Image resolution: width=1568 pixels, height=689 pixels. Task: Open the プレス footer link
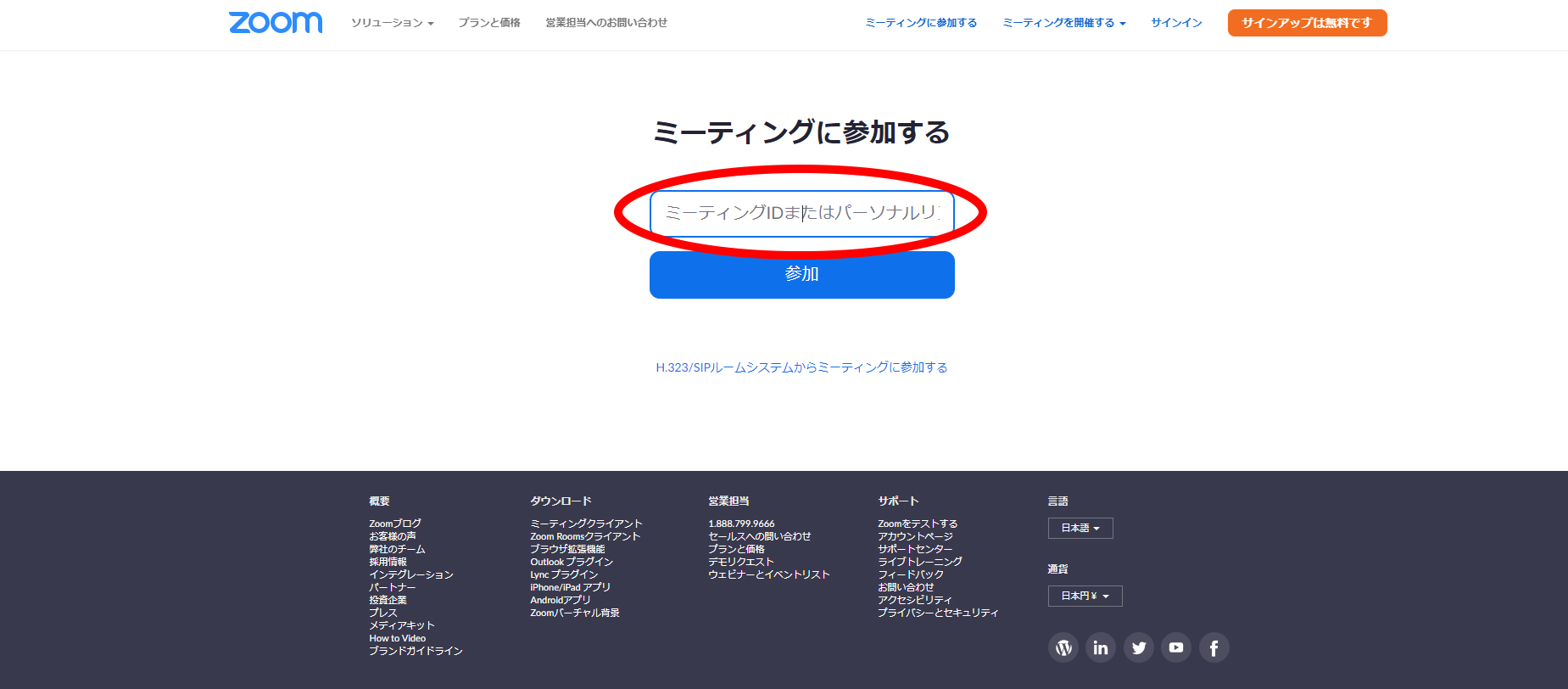click(383, 613)
